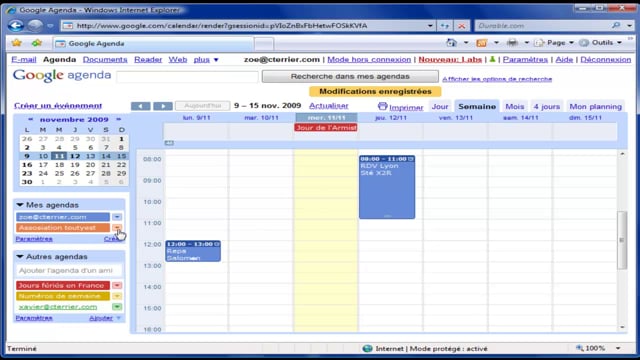Select day 19 in the mini calendar

pos(75,164)
